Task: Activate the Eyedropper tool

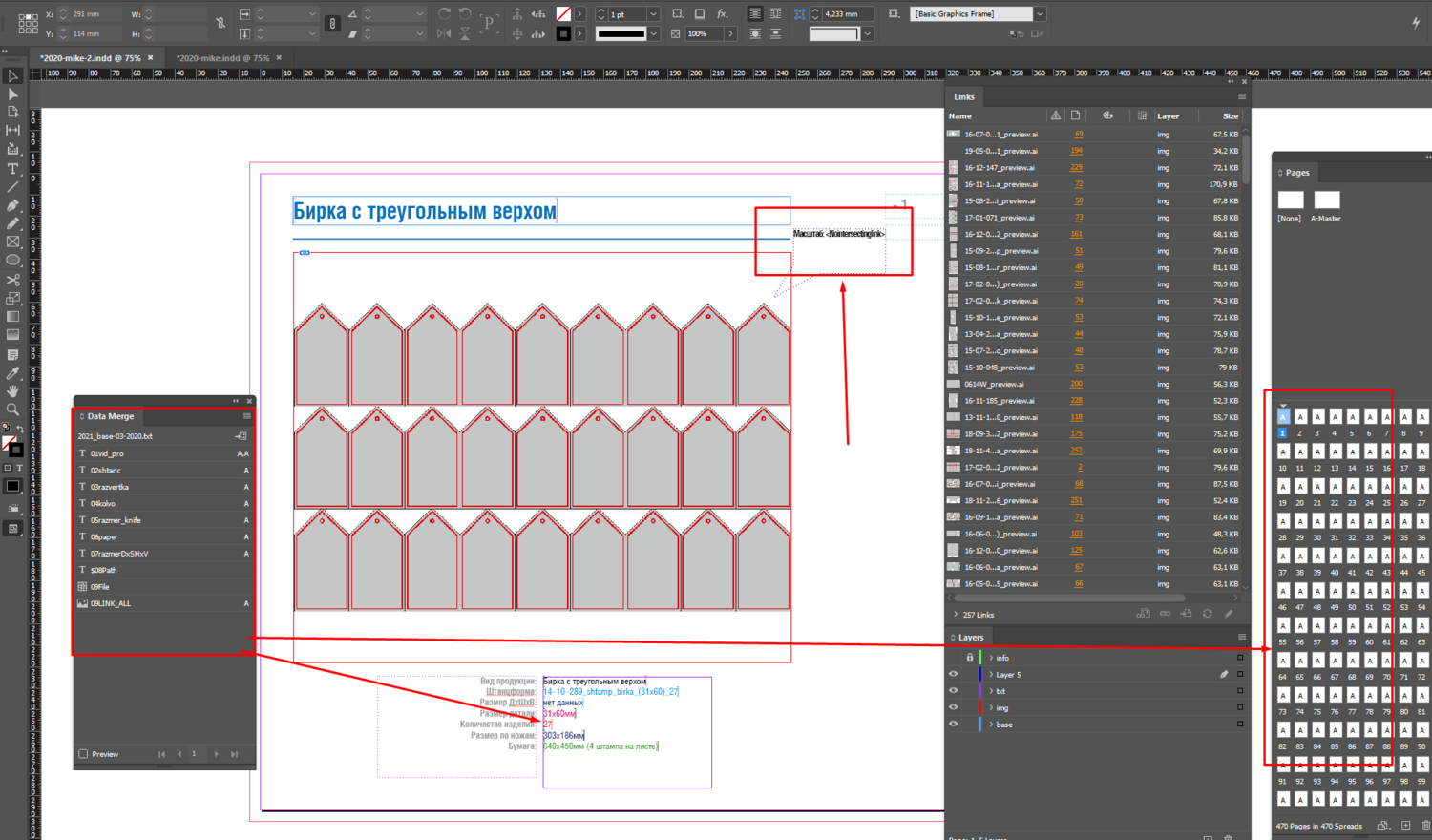Action: 12,372
